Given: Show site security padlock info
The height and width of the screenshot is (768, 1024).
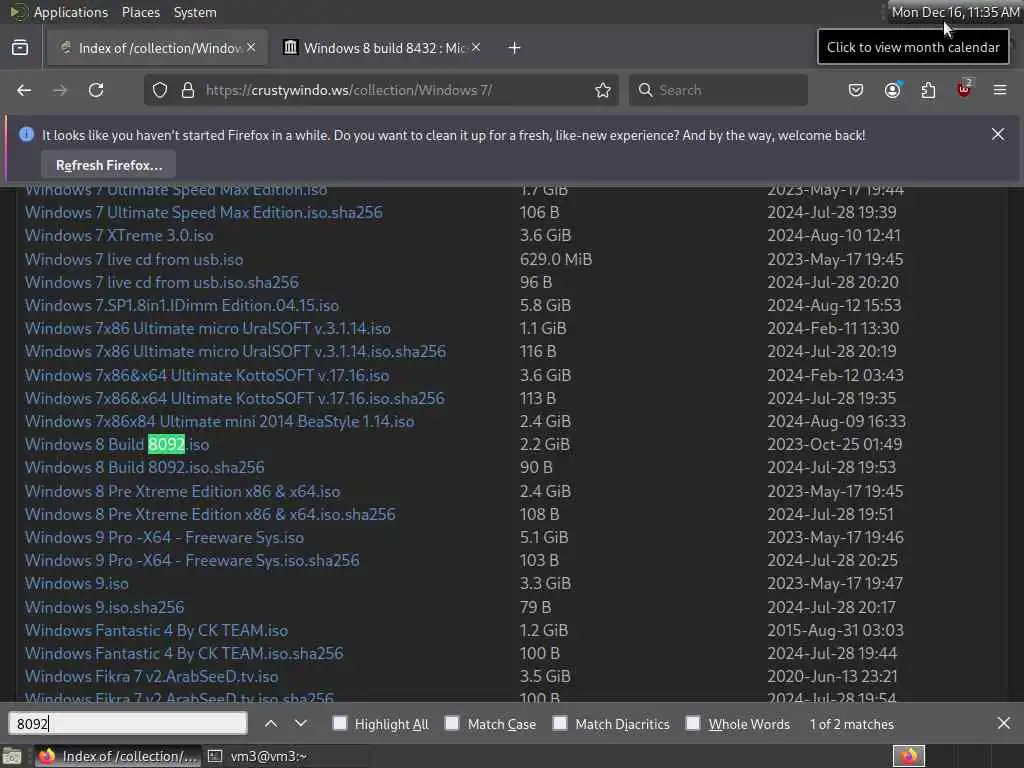Looking at the screenshot, I should pyautogui.click(x=188, y=90).
